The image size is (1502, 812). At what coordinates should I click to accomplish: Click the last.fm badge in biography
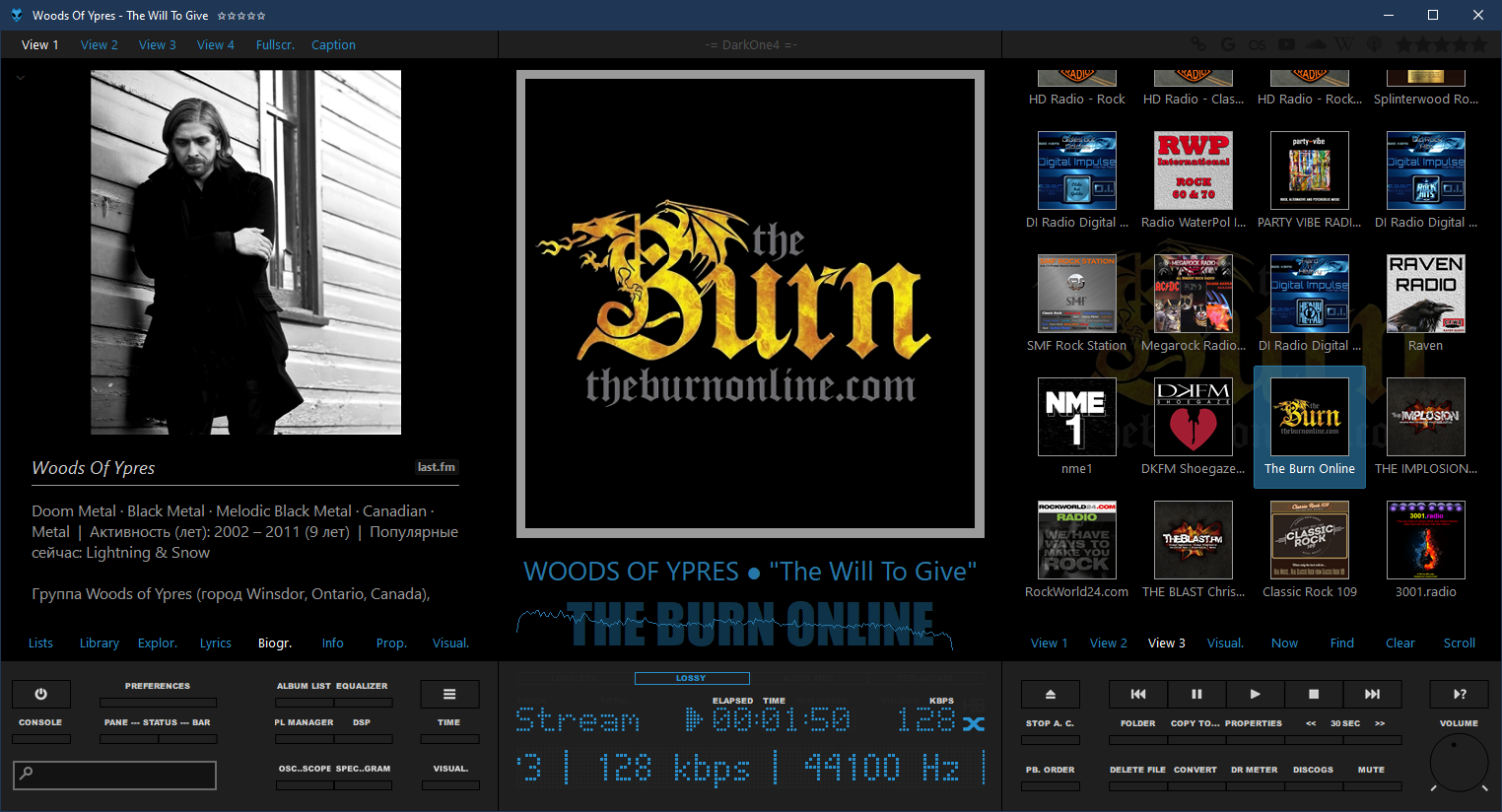pos(437,467)
